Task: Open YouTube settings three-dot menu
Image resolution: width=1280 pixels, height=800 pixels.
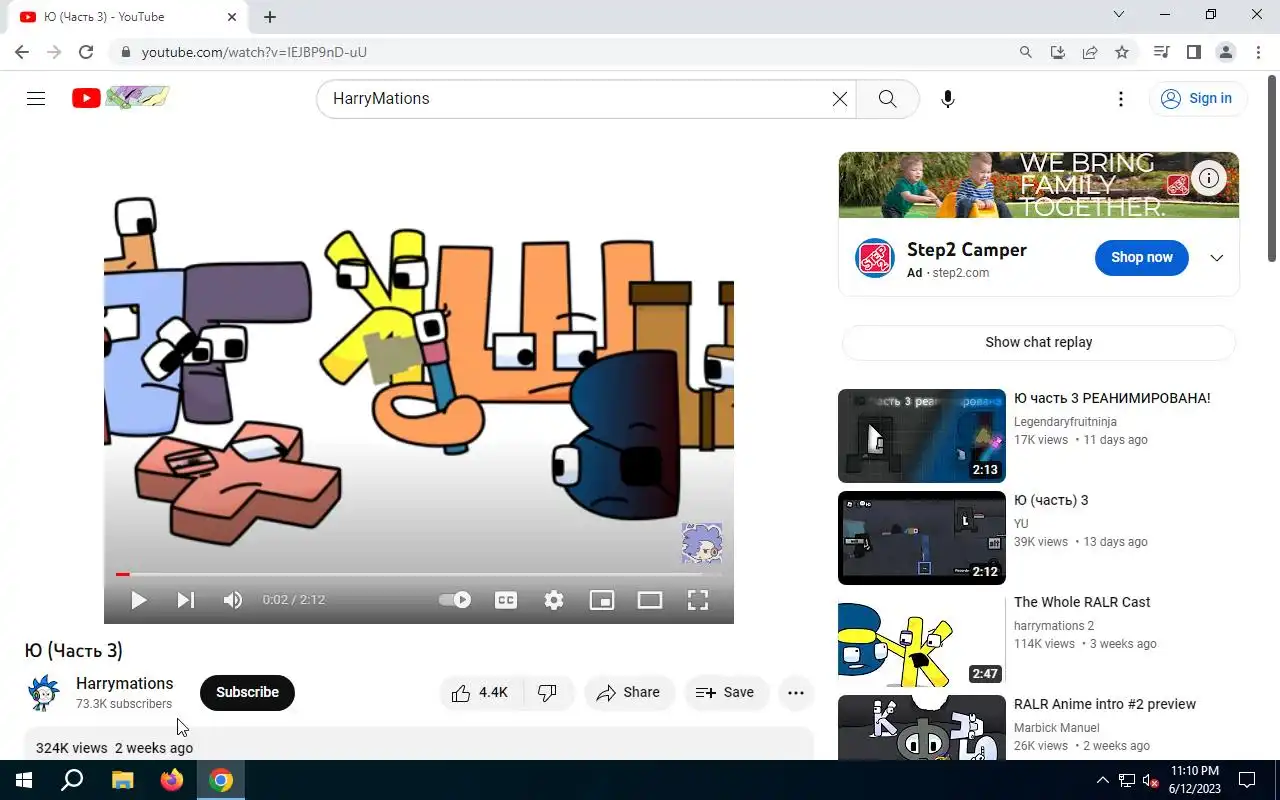Action: [1121, 98]
